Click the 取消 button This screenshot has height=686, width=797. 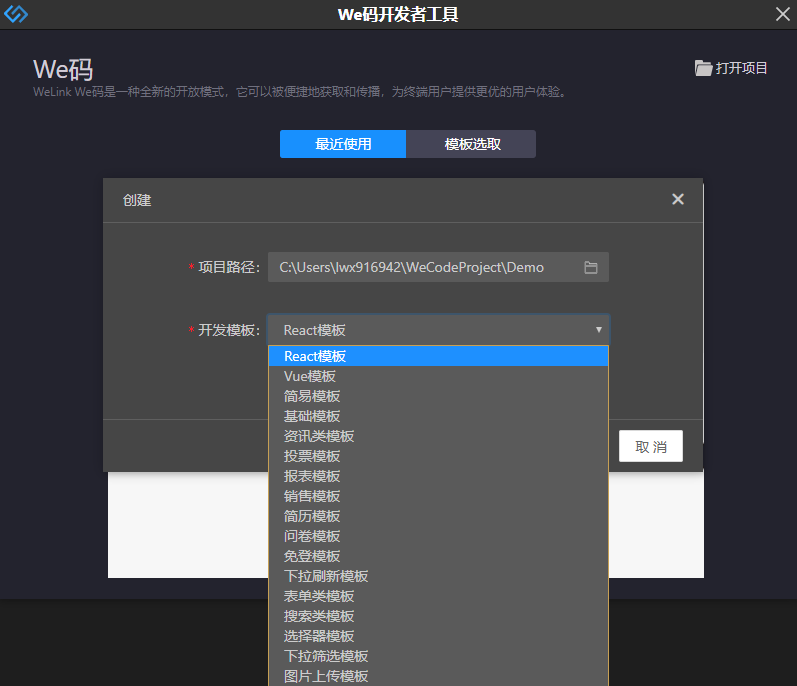point(651,446)
